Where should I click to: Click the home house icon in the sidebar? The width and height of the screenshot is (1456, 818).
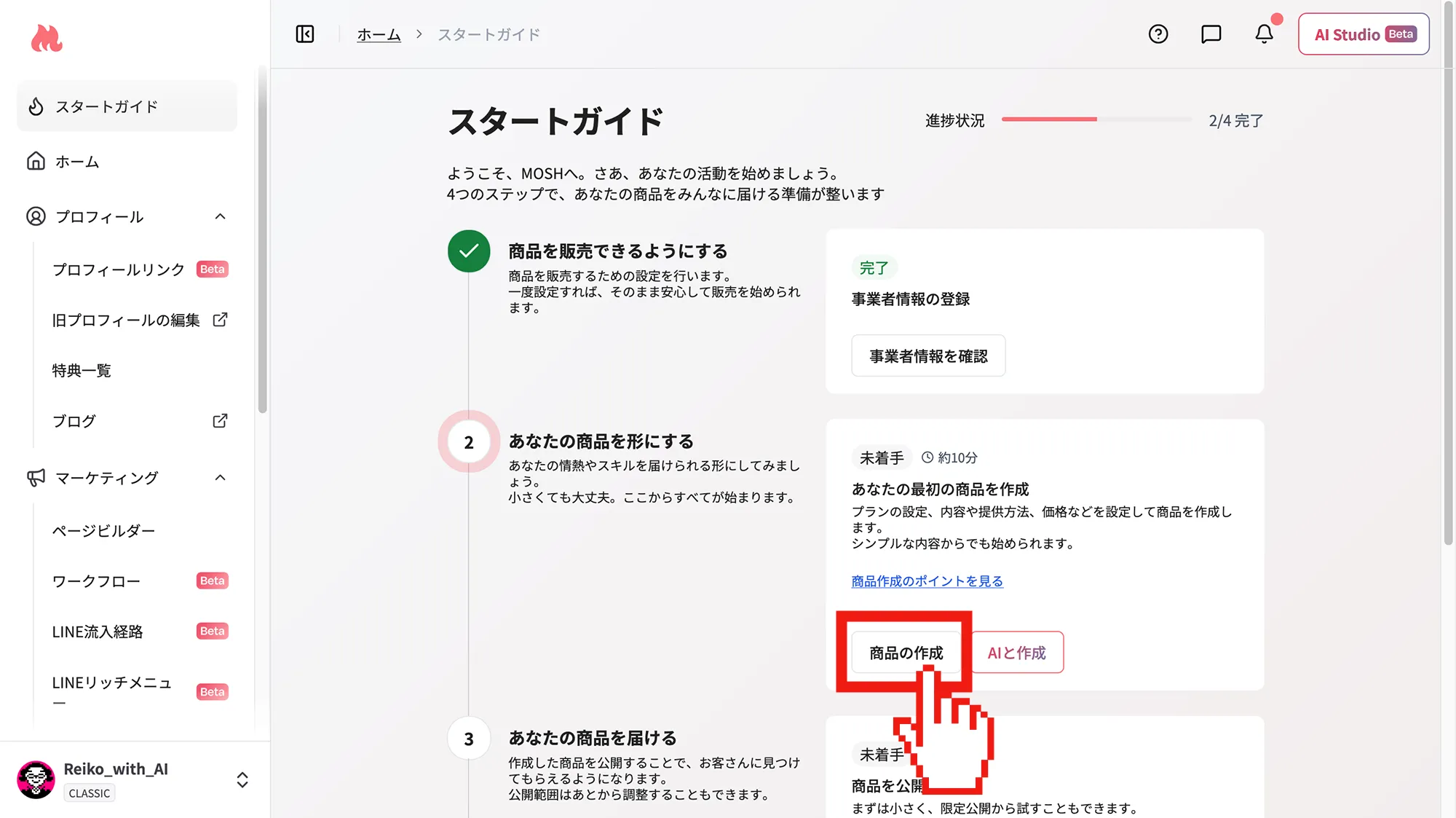click(x=36, y=161)
